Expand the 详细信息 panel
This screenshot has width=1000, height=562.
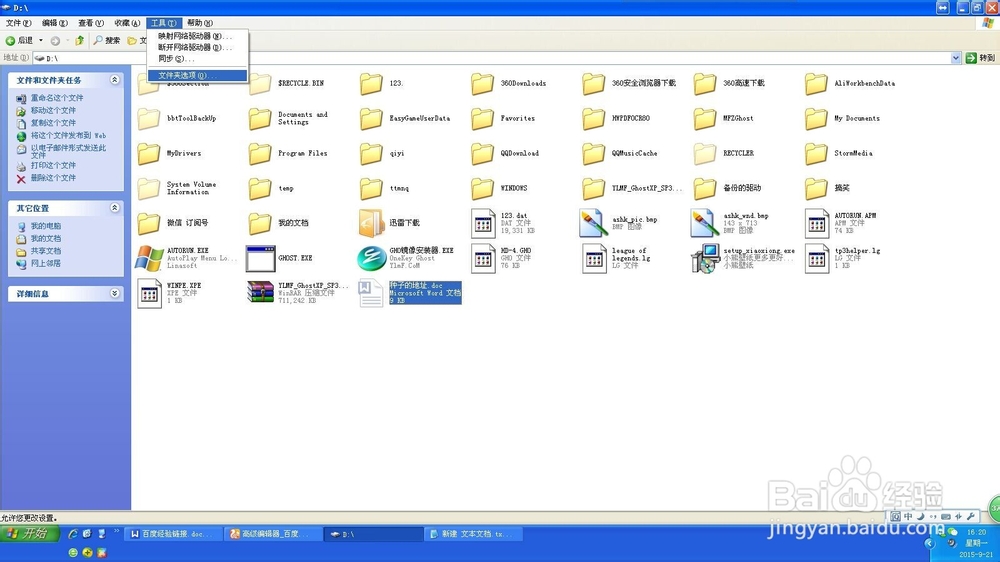tap(115, 293)
